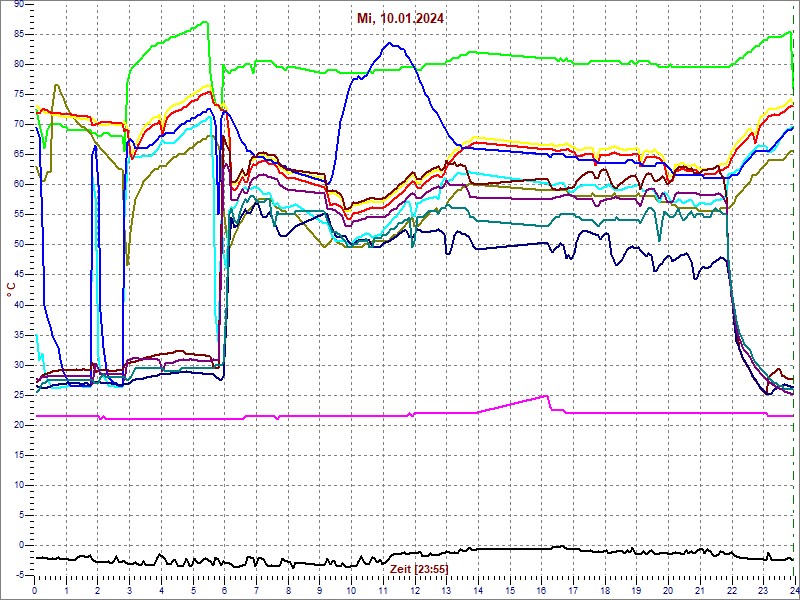
Task: Click hour 23 on the time axis
Action: [x=762, y=590]
